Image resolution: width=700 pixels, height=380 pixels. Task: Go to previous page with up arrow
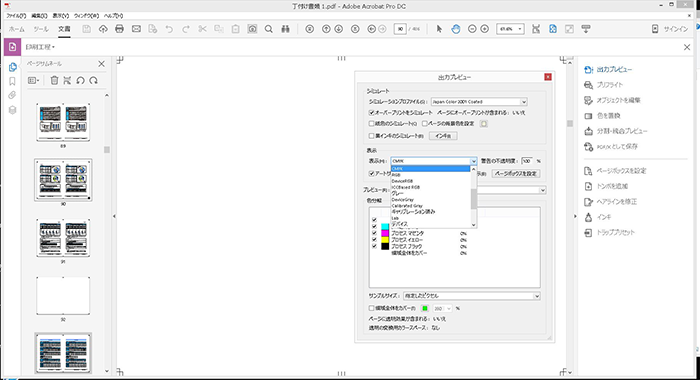pyautogui.click(x=326, y=29)
